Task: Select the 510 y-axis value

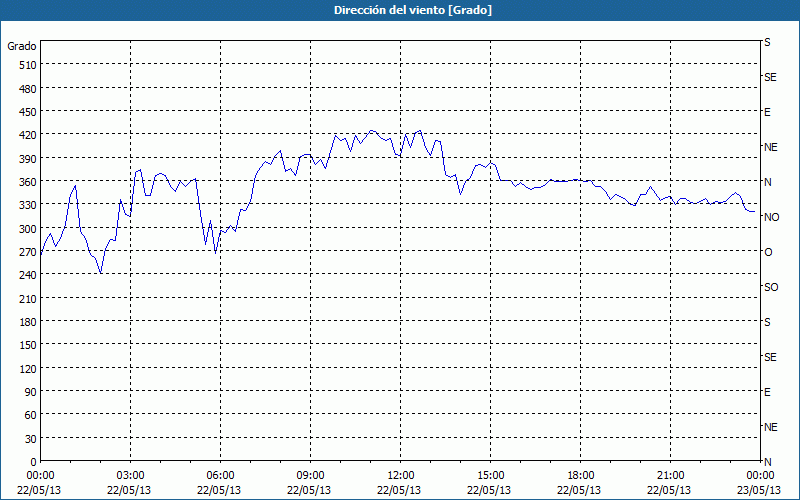Action: pos(29,65)
